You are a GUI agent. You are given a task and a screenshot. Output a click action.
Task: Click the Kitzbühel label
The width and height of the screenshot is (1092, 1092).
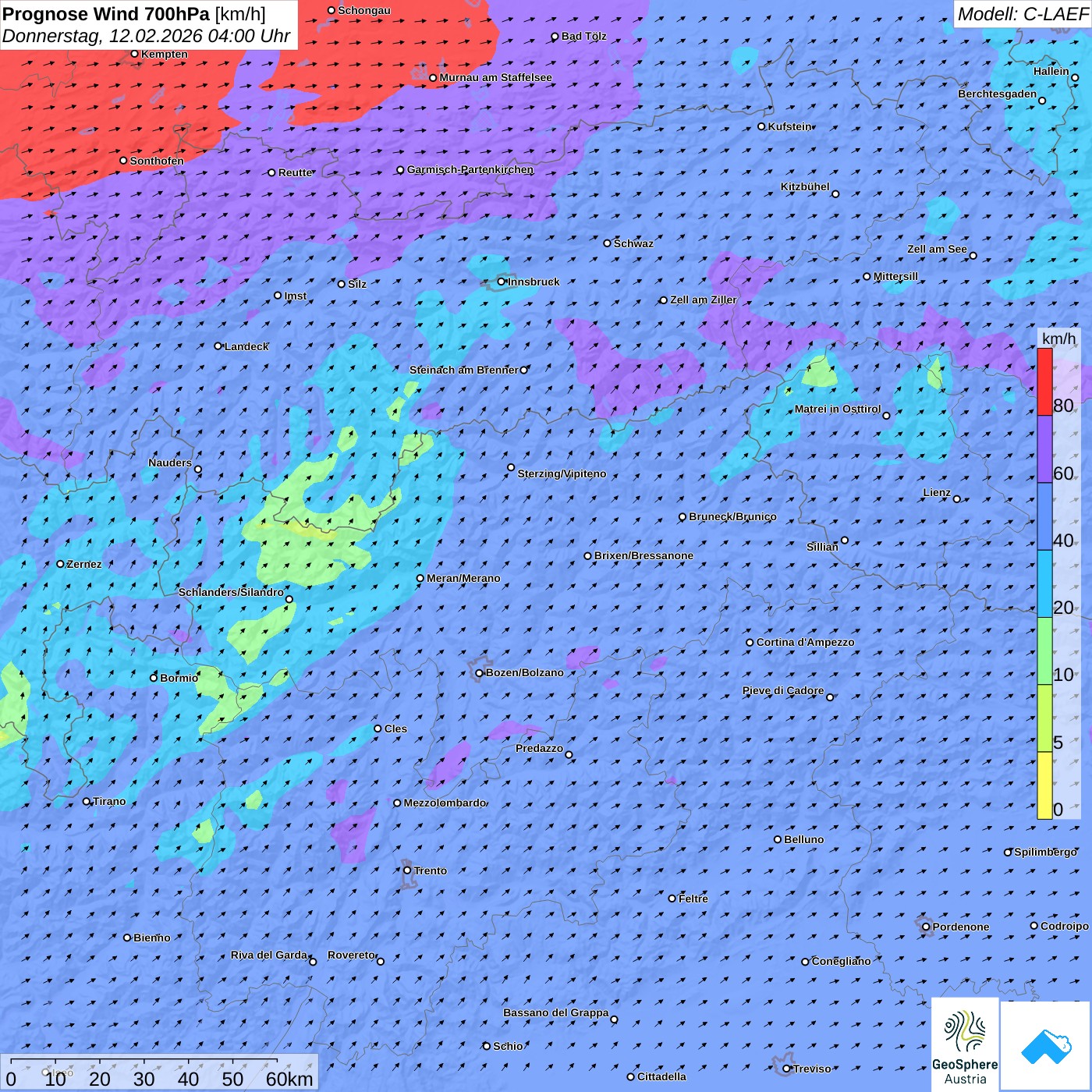(x=805, y=186)
